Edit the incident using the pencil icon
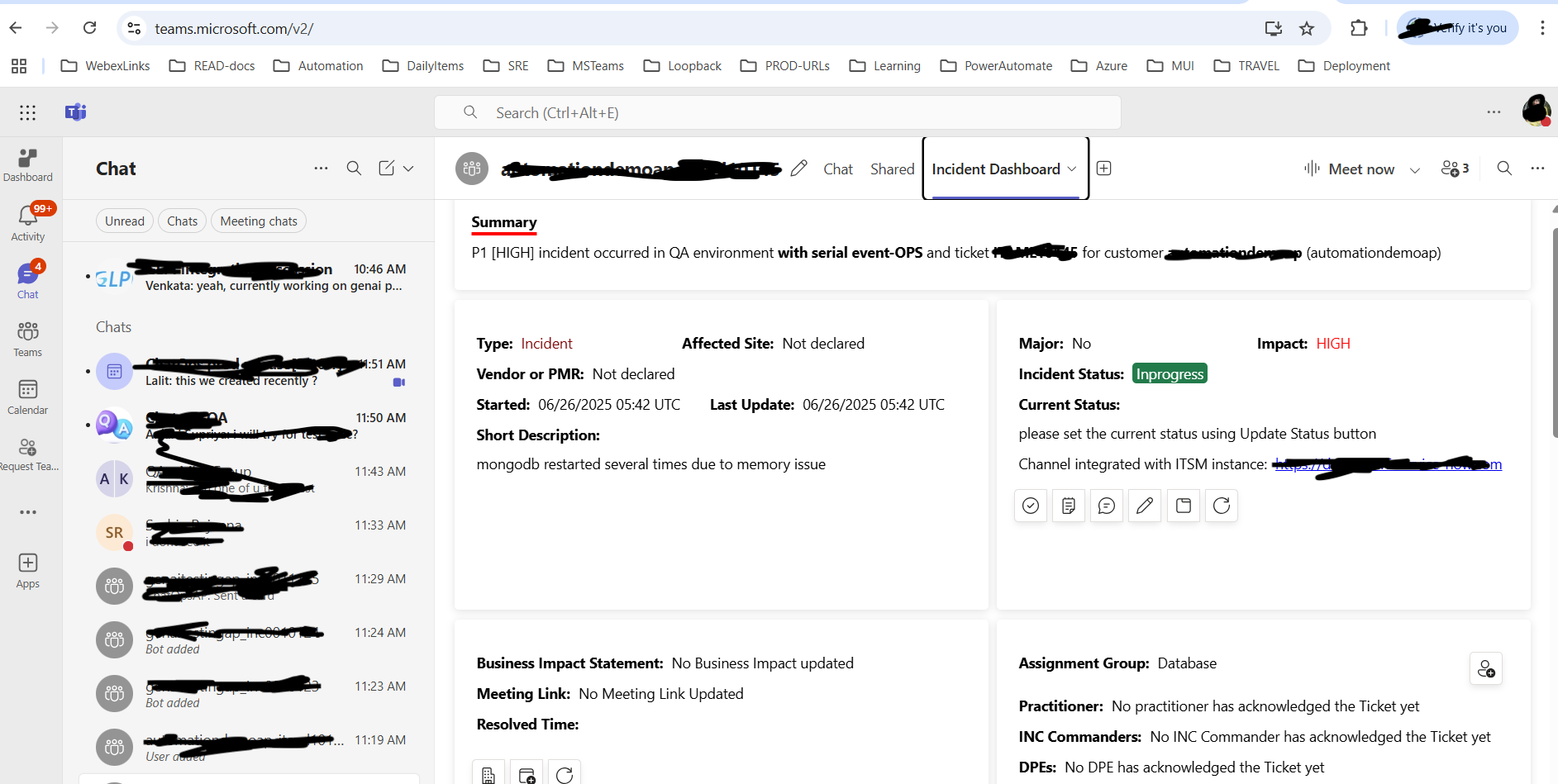 coord(1145,506)
